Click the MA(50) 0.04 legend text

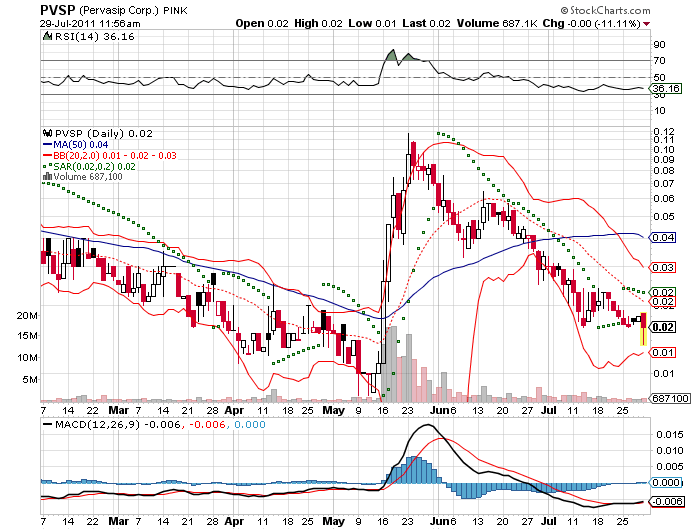[81, 145]
